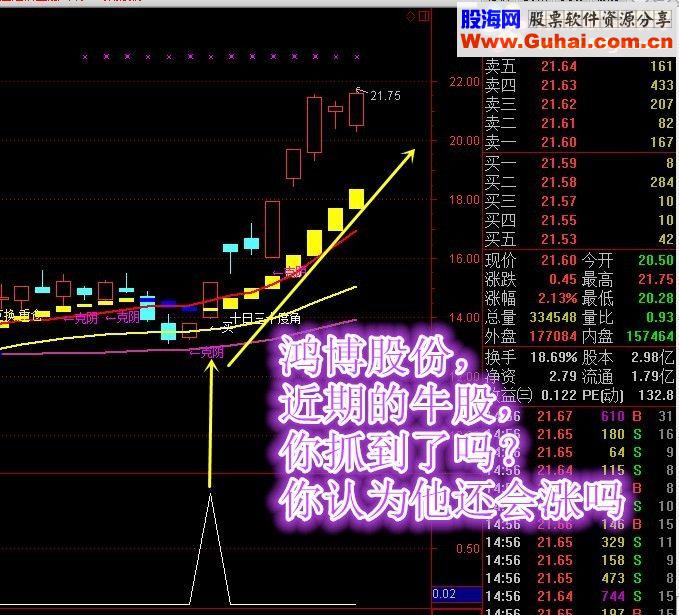Select the 14:56 trade row with volume 473
This screenshot has height=615, width=679.
580,579
